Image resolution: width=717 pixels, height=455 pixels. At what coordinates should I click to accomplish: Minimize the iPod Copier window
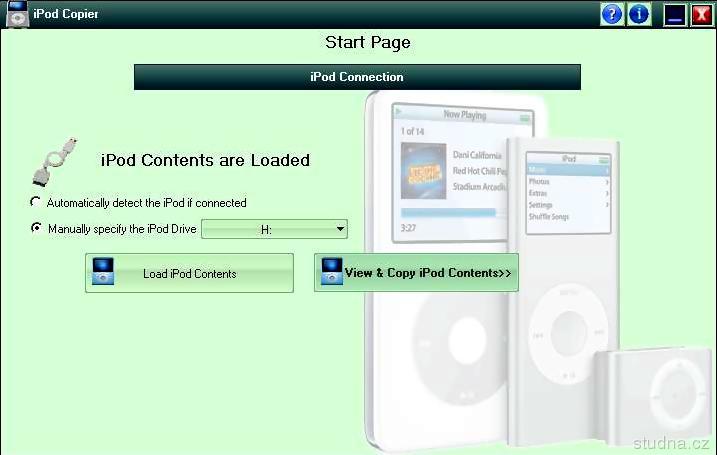tap(675, 15)
